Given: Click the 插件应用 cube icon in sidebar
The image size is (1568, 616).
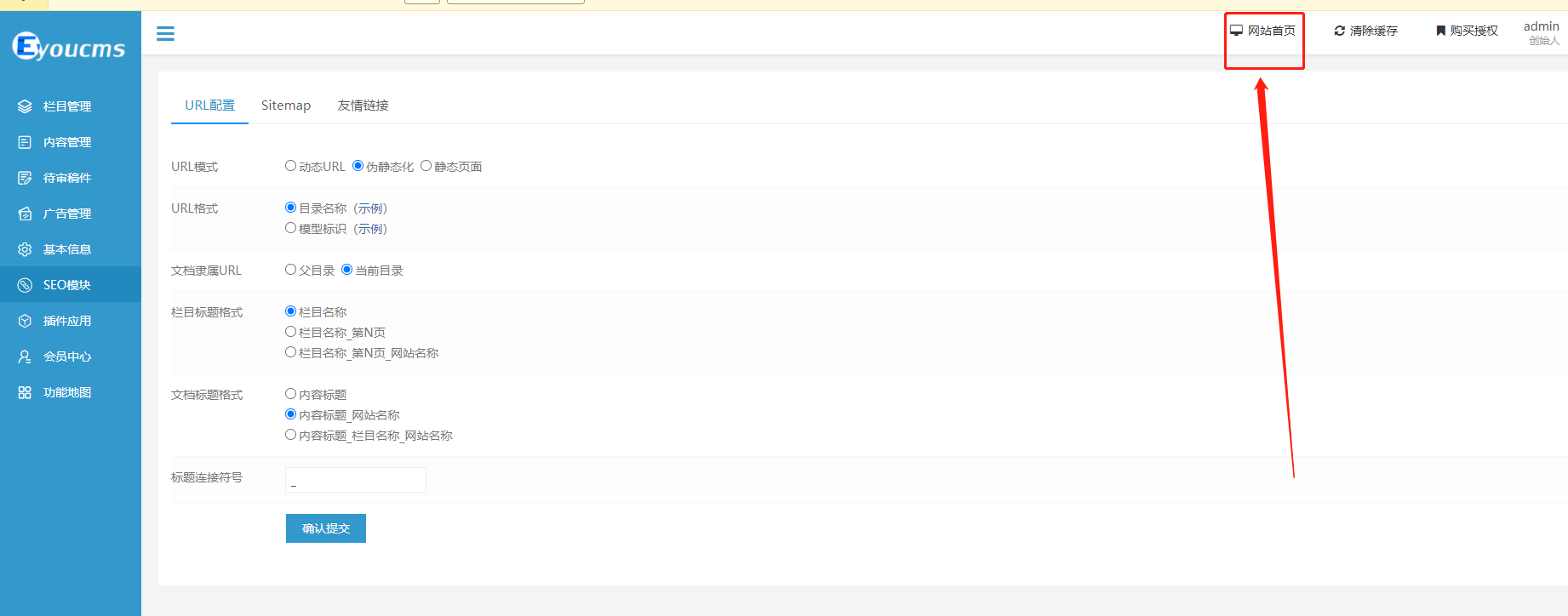Looking at the screenshot, I should coord(25,321).
